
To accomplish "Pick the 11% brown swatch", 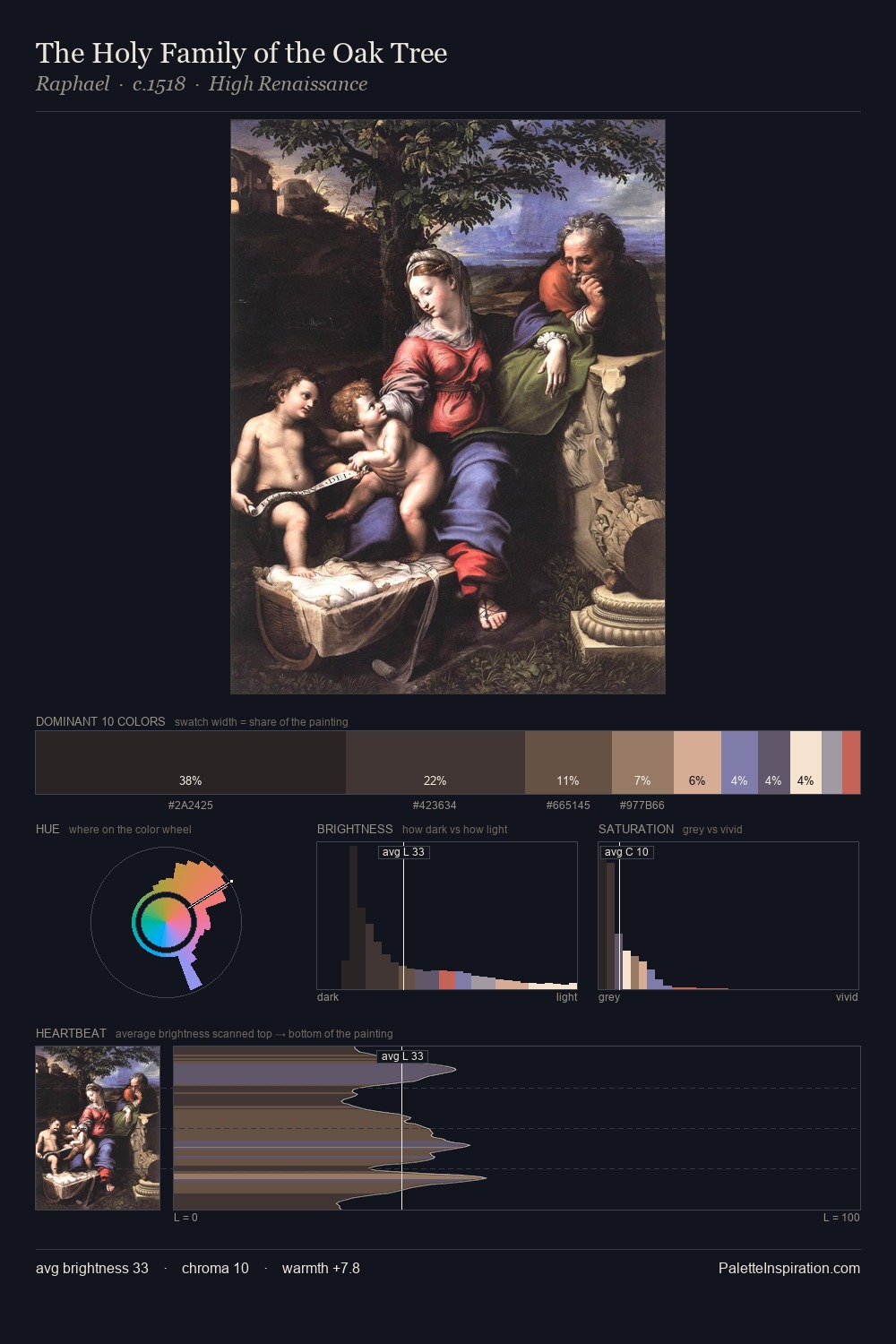I will coord(568,762).
